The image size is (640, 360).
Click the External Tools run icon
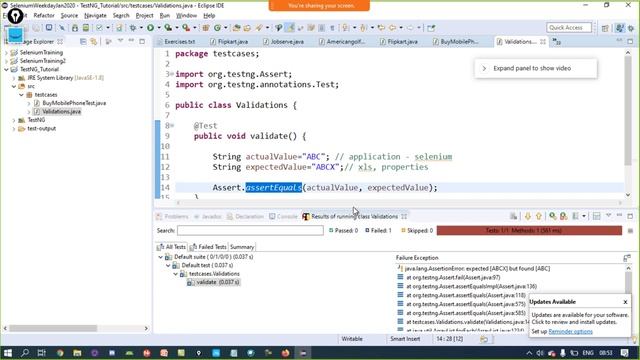point(186,28)
